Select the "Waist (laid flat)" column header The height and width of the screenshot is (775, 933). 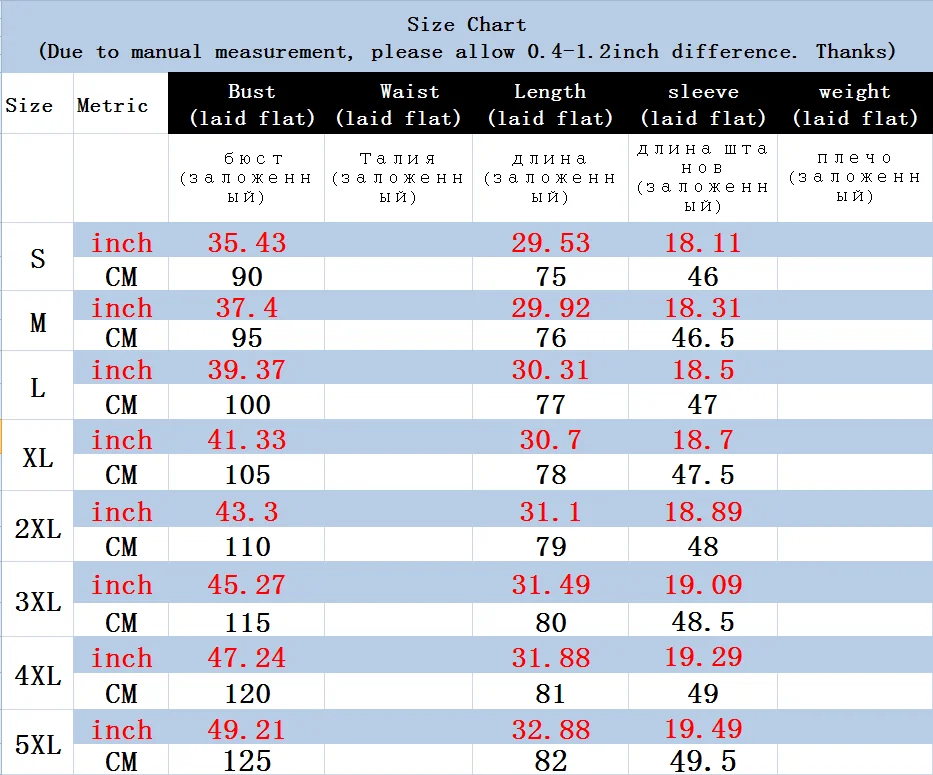click(x=398, y=104)
